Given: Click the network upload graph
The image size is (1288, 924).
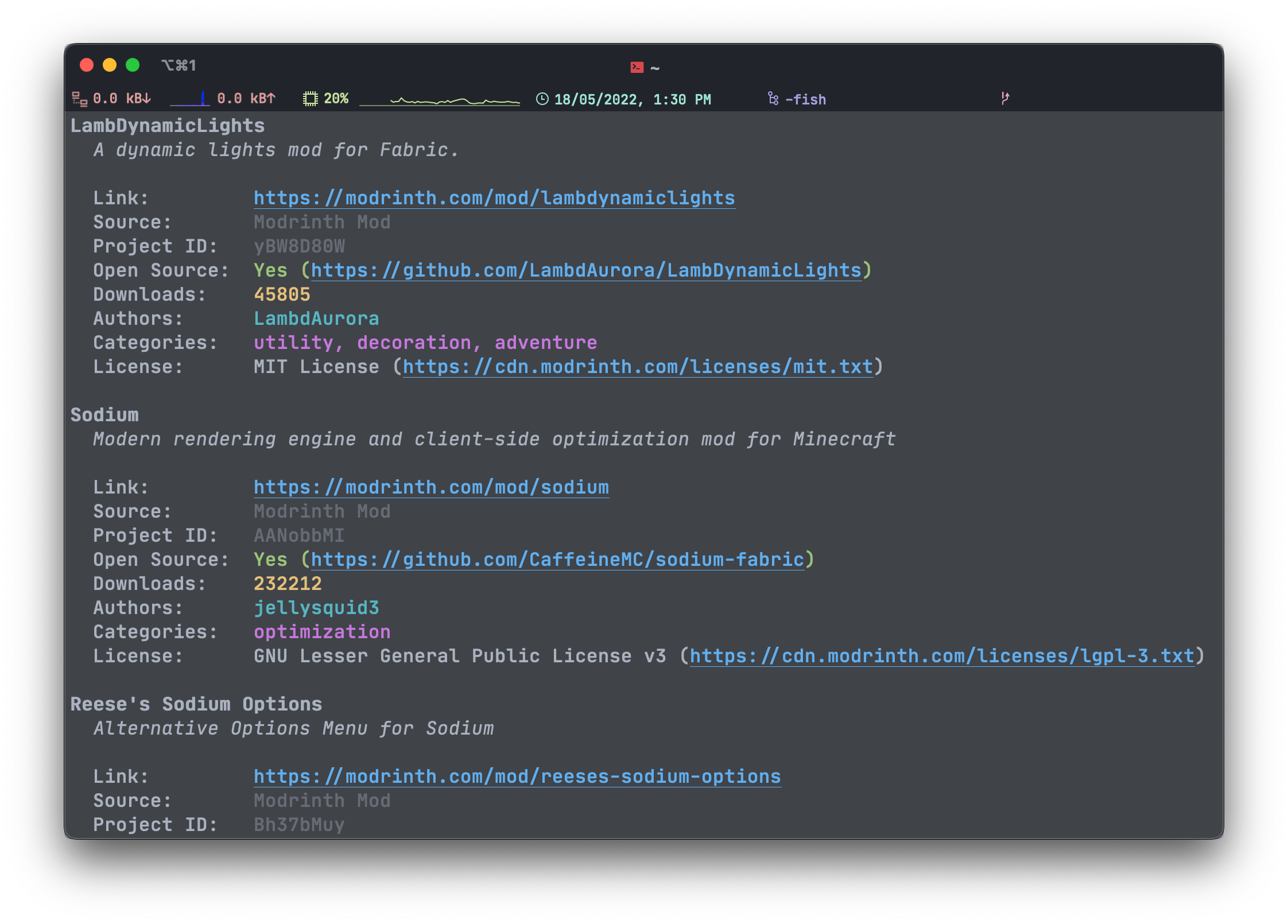Looking at the screenshot, I should [x=189, y=100].
